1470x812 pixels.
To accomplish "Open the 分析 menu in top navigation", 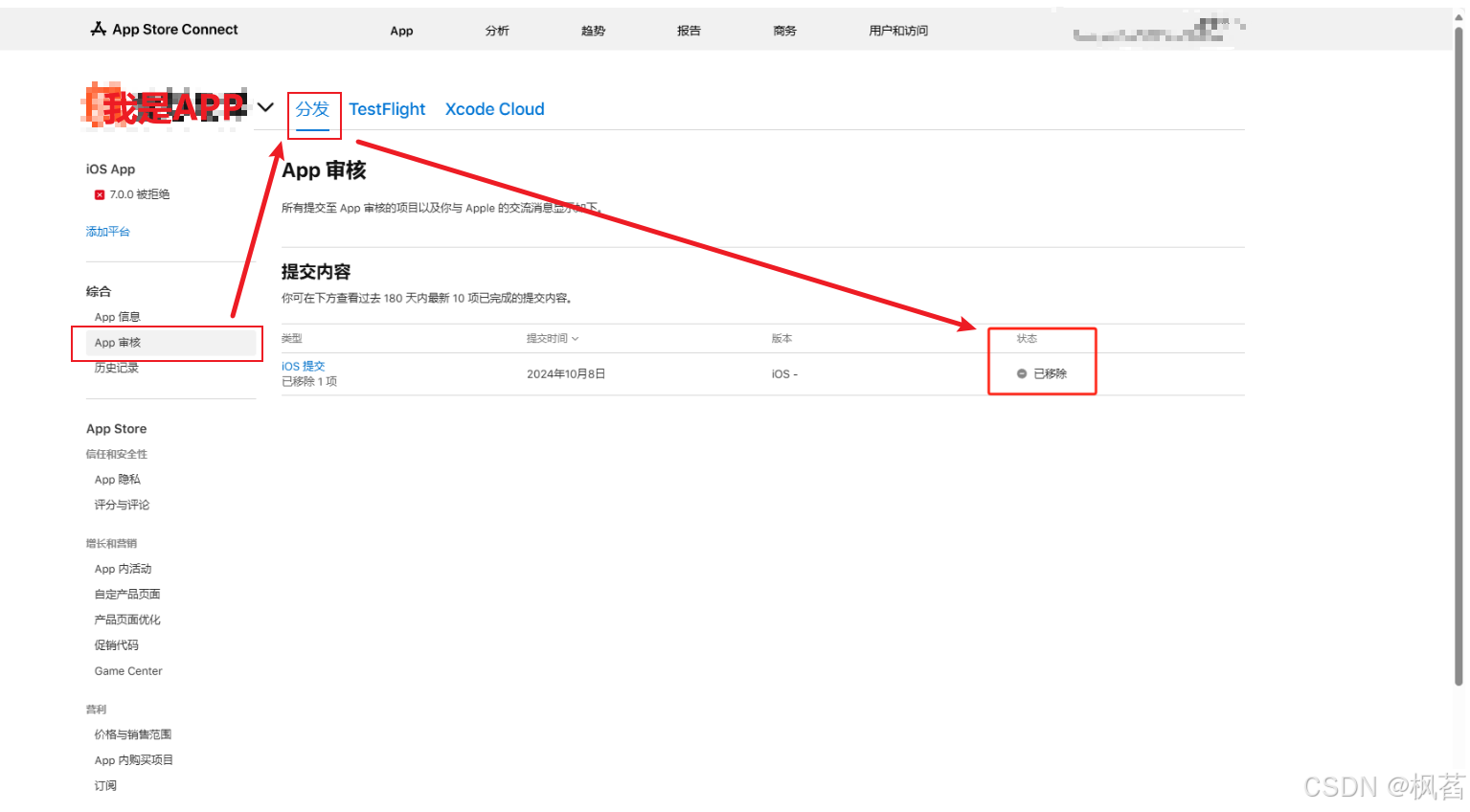I will (x=497, y=31).
